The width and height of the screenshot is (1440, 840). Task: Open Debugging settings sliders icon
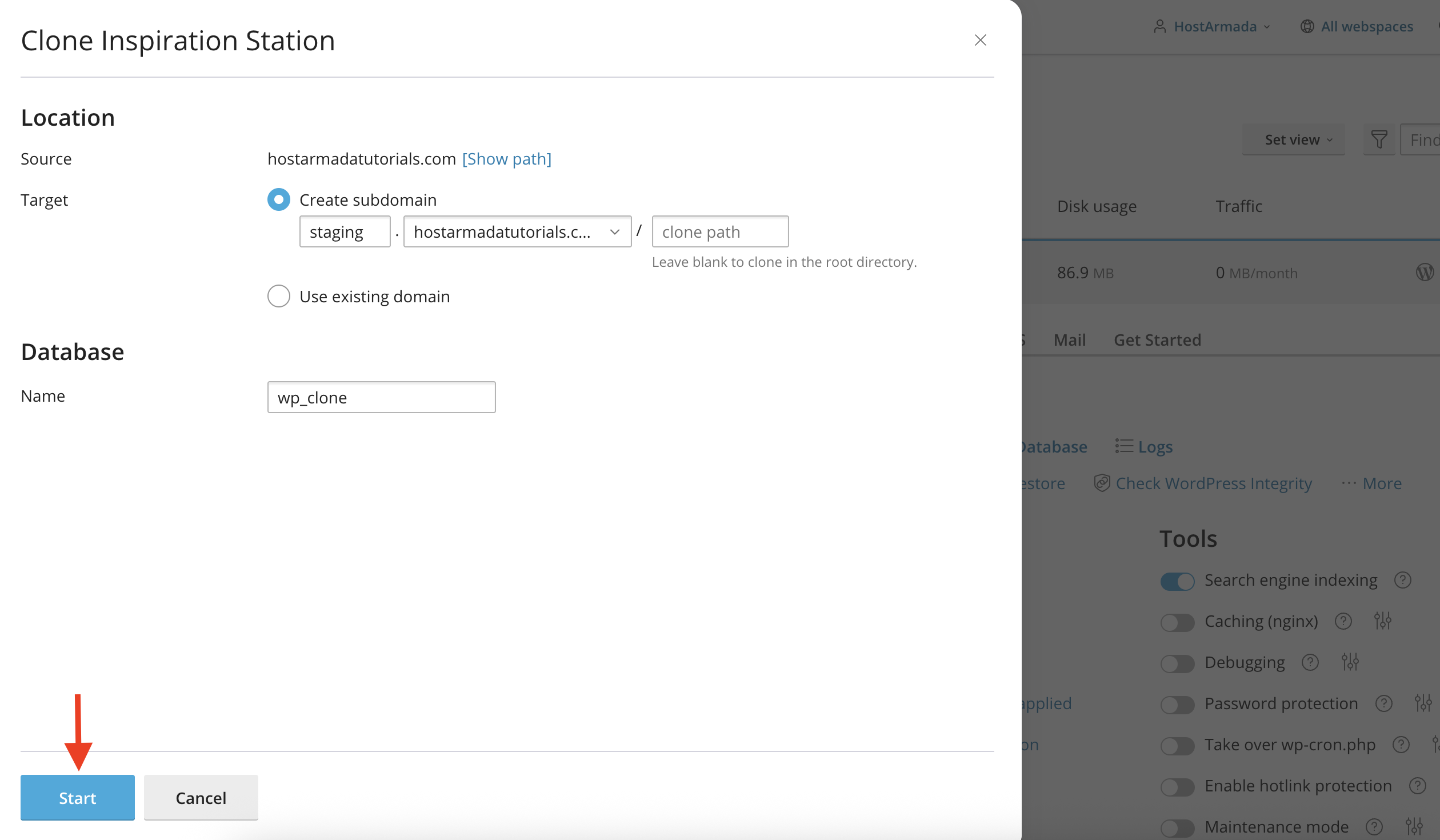point(1350,662)
